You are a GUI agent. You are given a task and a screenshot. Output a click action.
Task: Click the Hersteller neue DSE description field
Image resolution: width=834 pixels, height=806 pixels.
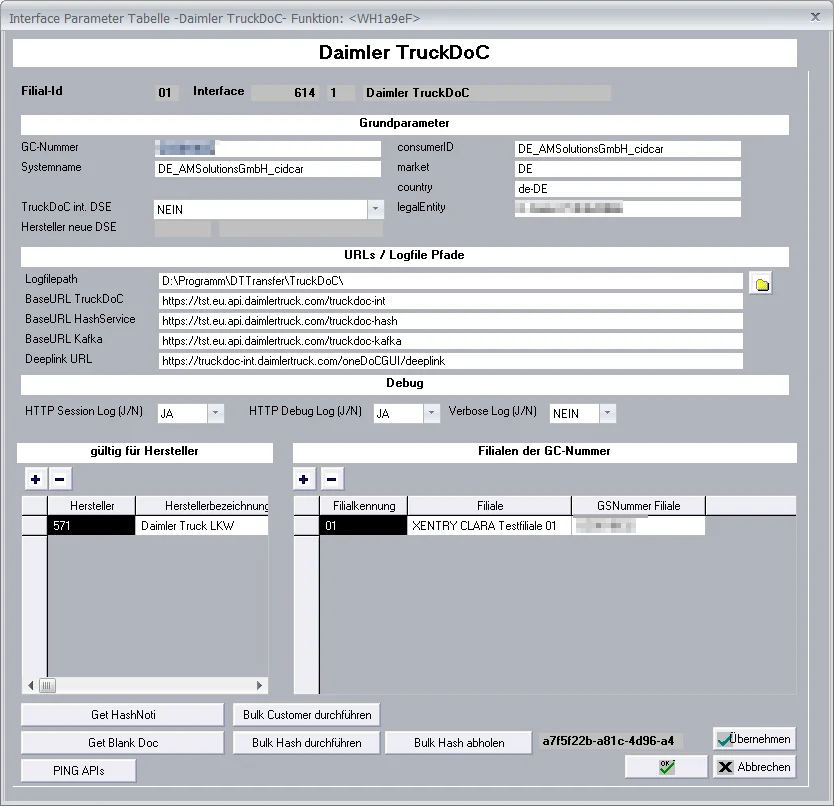pyautogui.click(x=301, y=229)
